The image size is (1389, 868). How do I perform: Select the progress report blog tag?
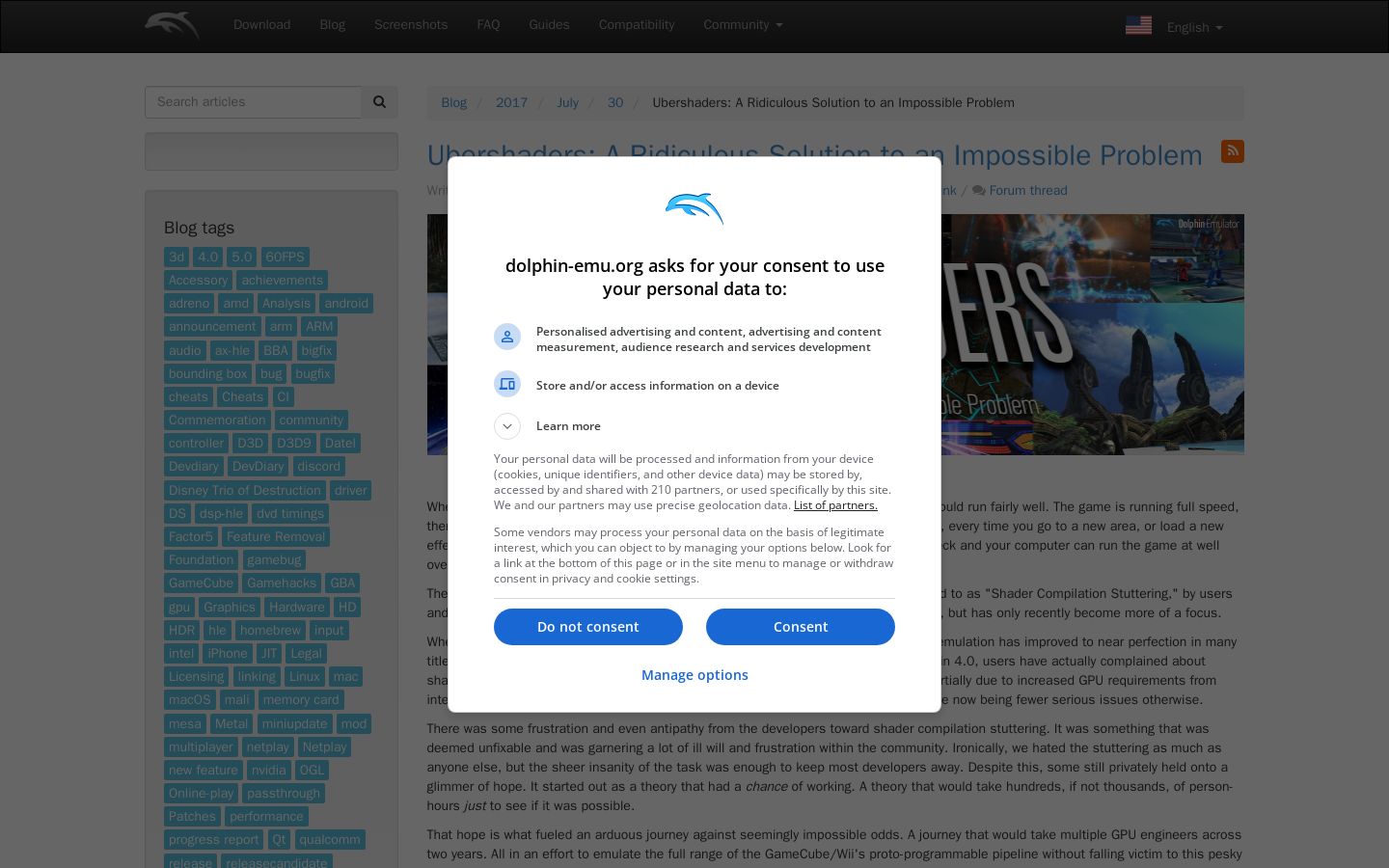tap(214, 839)
